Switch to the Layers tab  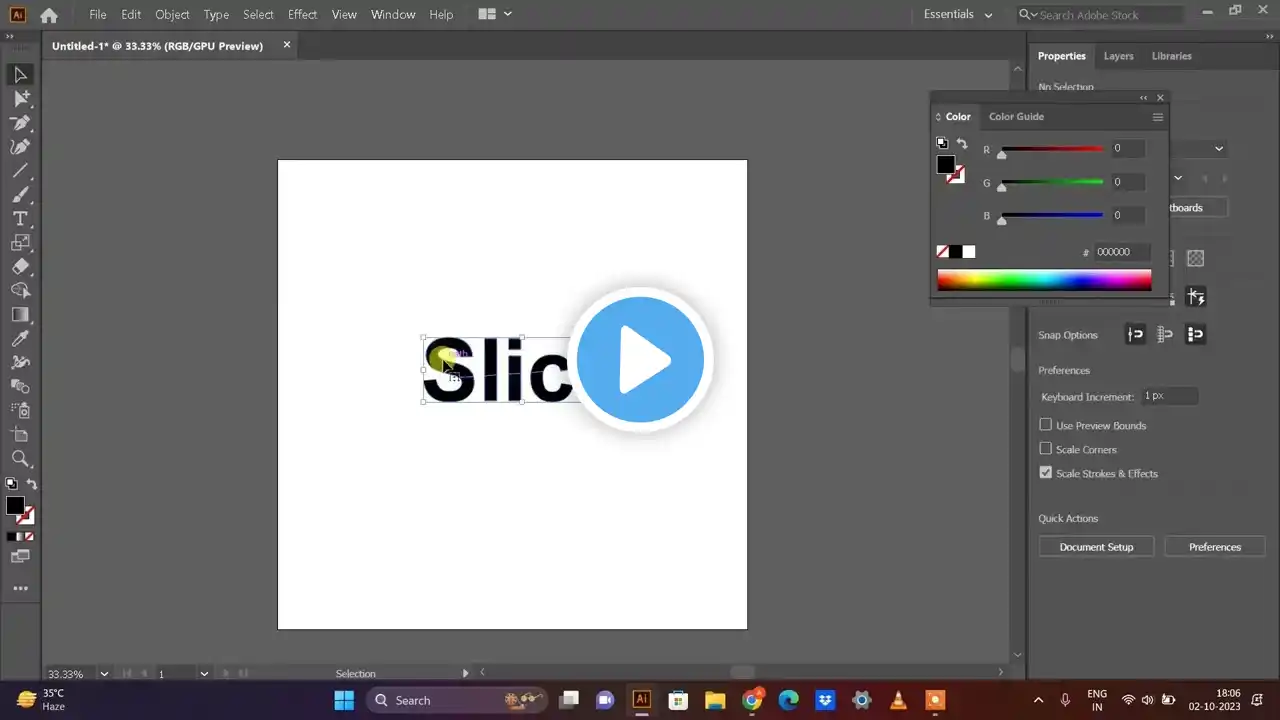1118,56
